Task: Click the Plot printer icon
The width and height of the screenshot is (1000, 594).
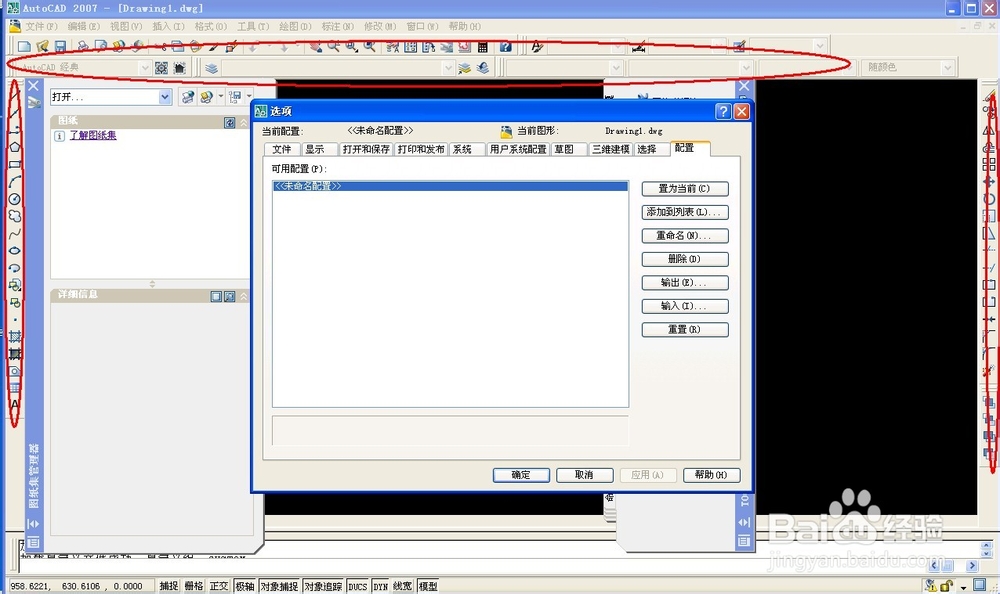Action: tap(83, 47)
